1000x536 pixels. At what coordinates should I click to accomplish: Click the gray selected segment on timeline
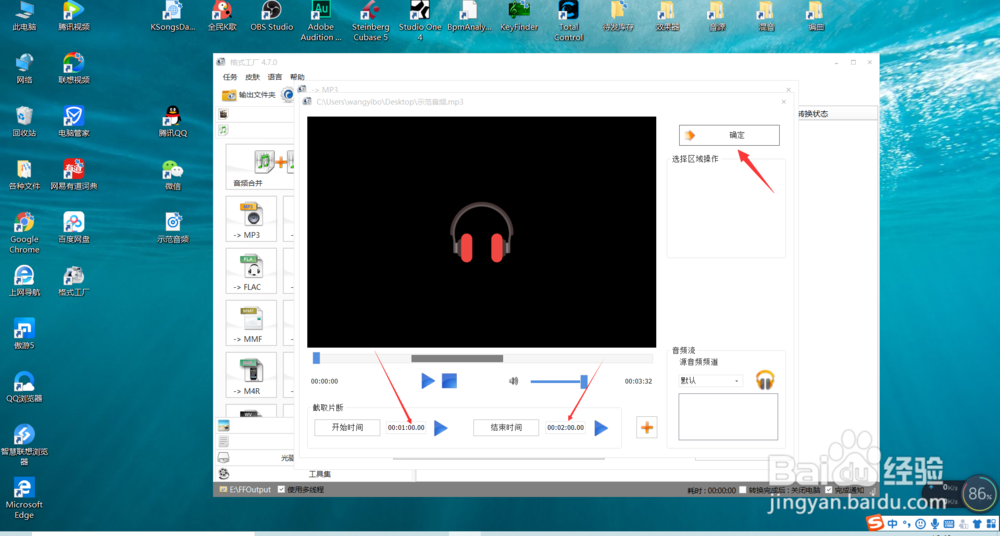point(457,358)
